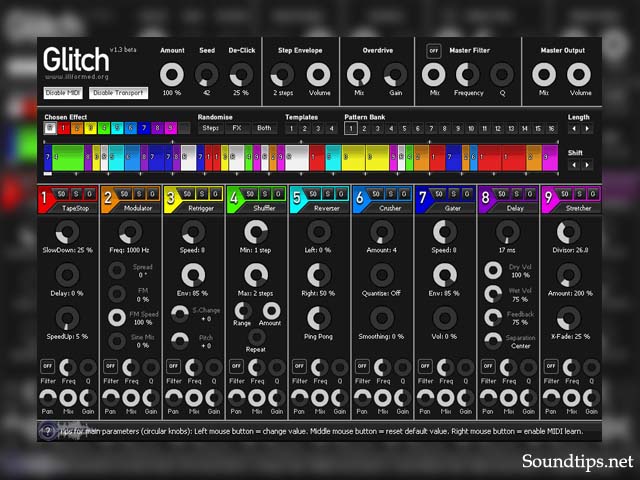This screenshot has height=480, width=640.
Task: Click the De-Click knob at 25 %
Action: pyautogui.click(x=241, y=75)
